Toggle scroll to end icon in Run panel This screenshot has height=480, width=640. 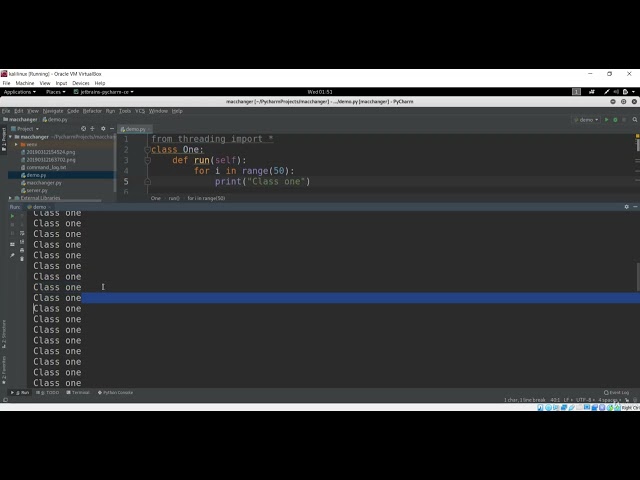(x=22, y=242)
